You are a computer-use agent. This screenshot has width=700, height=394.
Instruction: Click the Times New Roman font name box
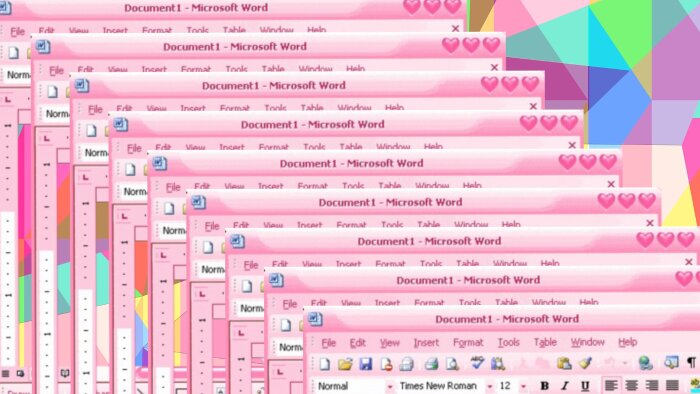pyautogui.click(x=441, y=386)
